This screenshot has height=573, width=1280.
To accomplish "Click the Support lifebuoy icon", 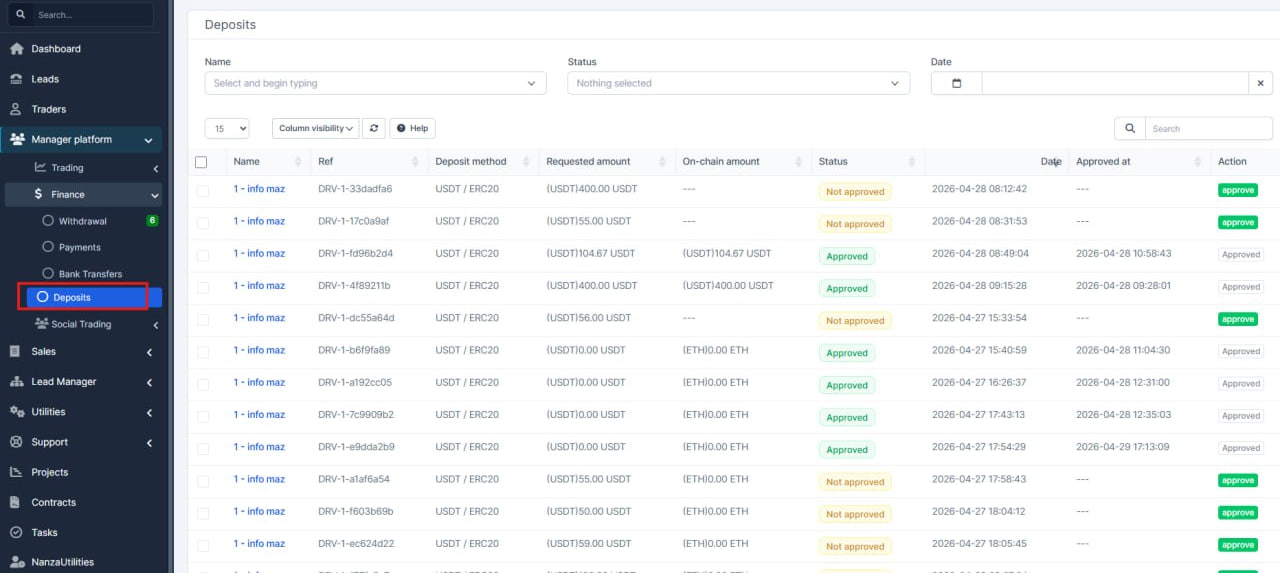I will 16,442.
